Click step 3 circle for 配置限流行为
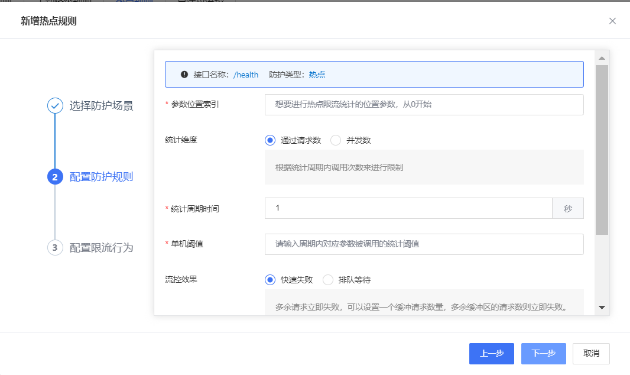630x375 pixels. point(55,248)
